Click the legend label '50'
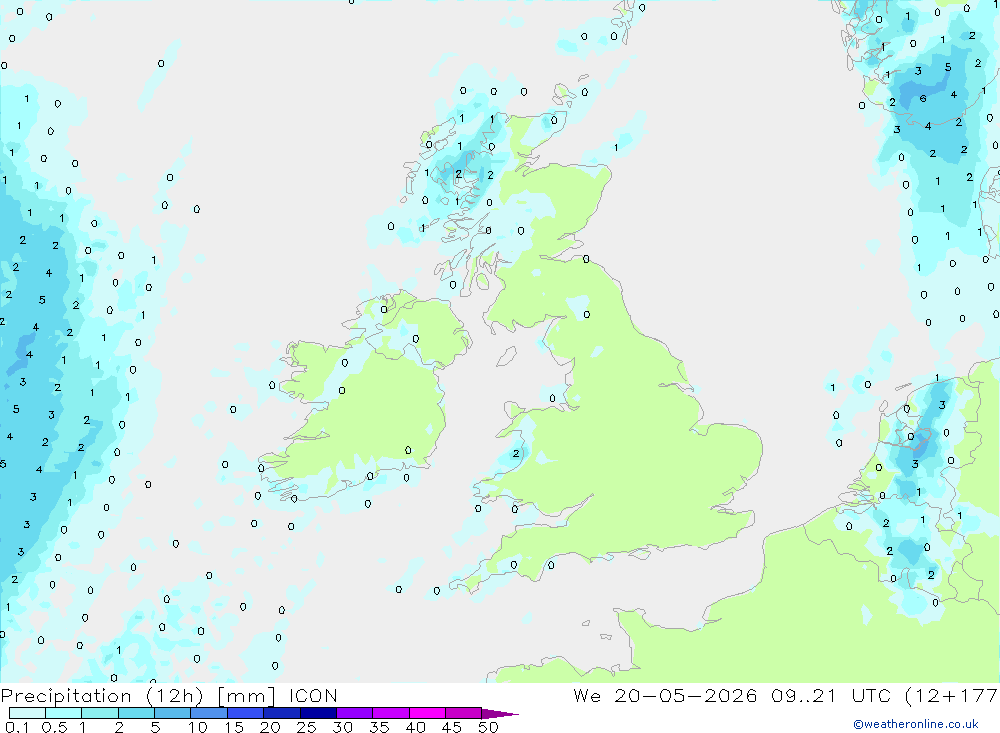Image resolution: width=1000 pixels, height=733 pixels. tap(488, 727)
